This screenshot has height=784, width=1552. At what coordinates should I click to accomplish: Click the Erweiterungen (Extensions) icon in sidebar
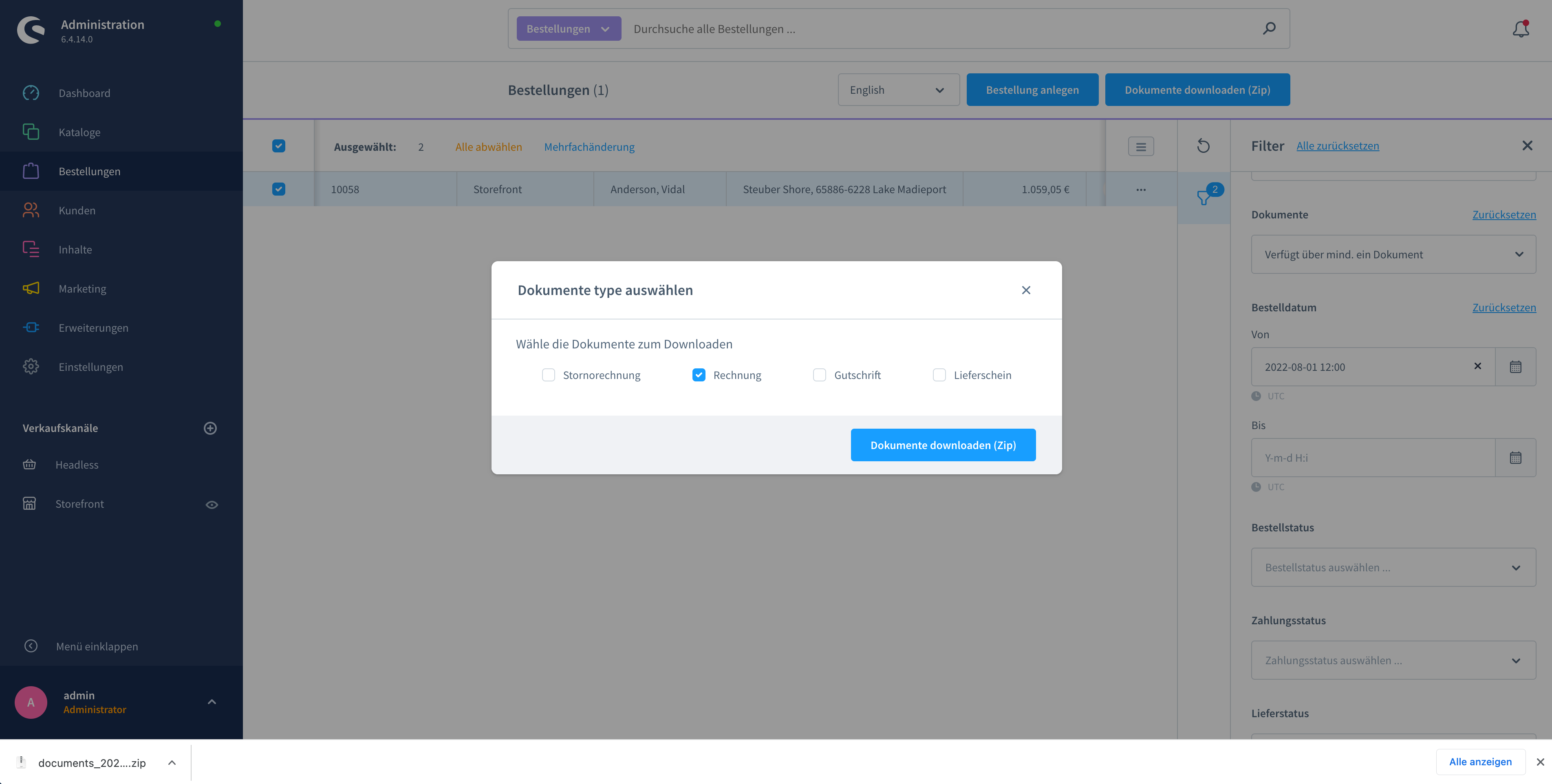pos(31,327)
